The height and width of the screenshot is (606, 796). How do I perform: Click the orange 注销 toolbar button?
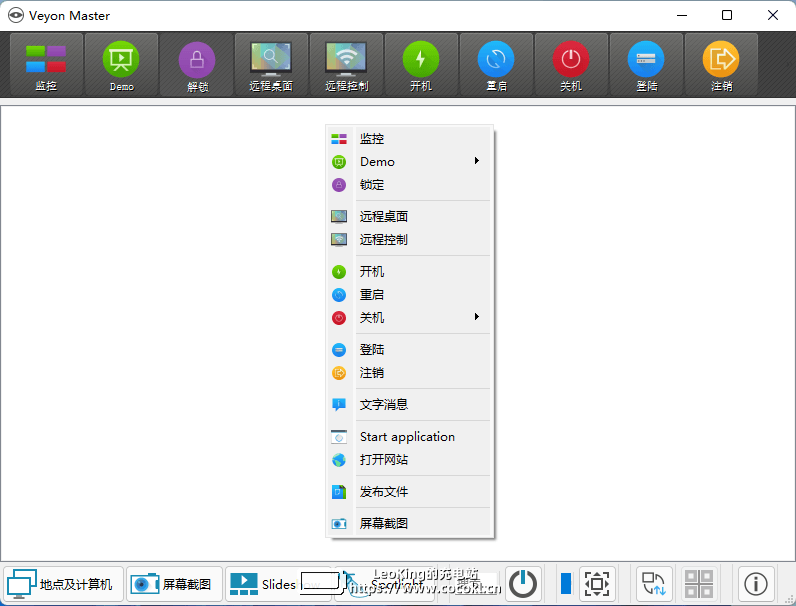[x=721, y=65]
